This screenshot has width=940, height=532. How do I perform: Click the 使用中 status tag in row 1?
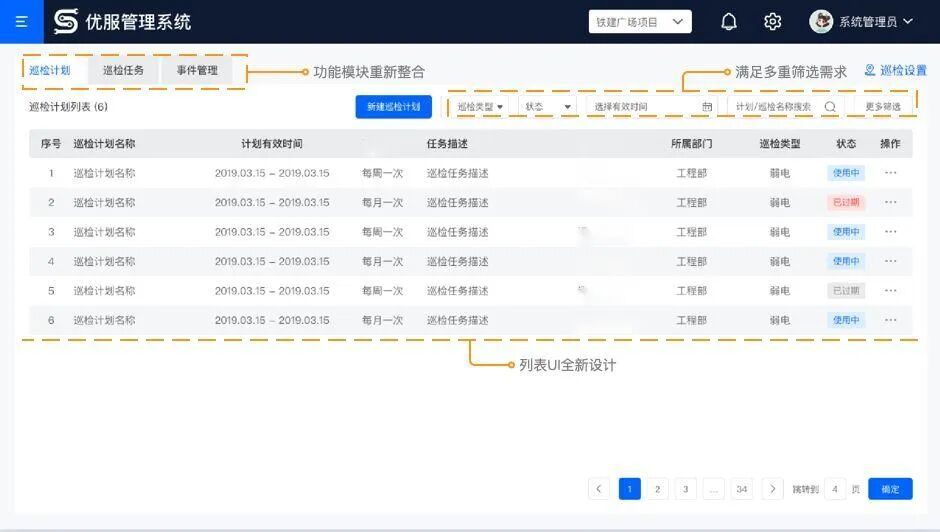846,173
